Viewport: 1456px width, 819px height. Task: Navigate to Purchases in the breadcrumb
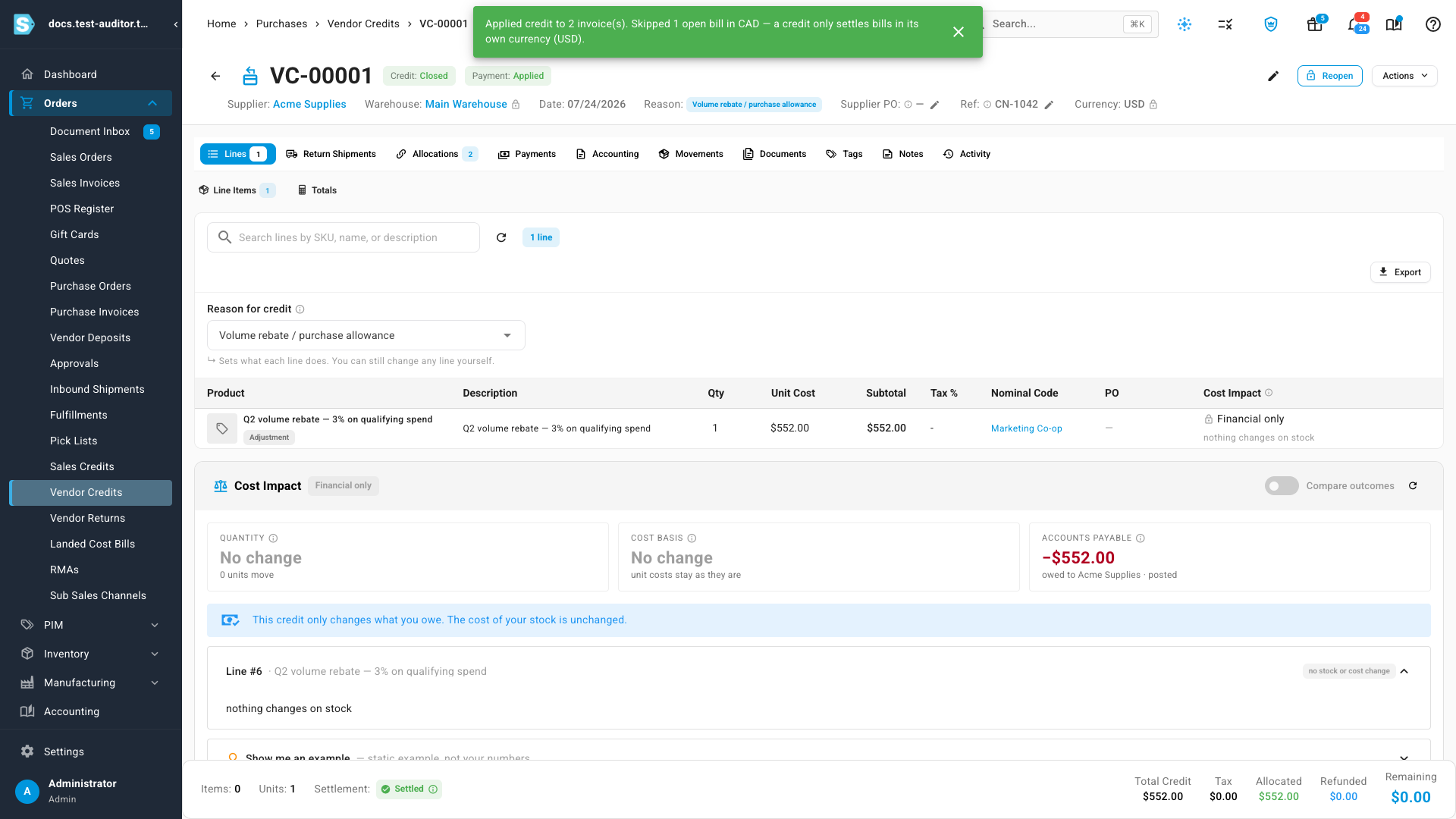[x=281, y=24]
